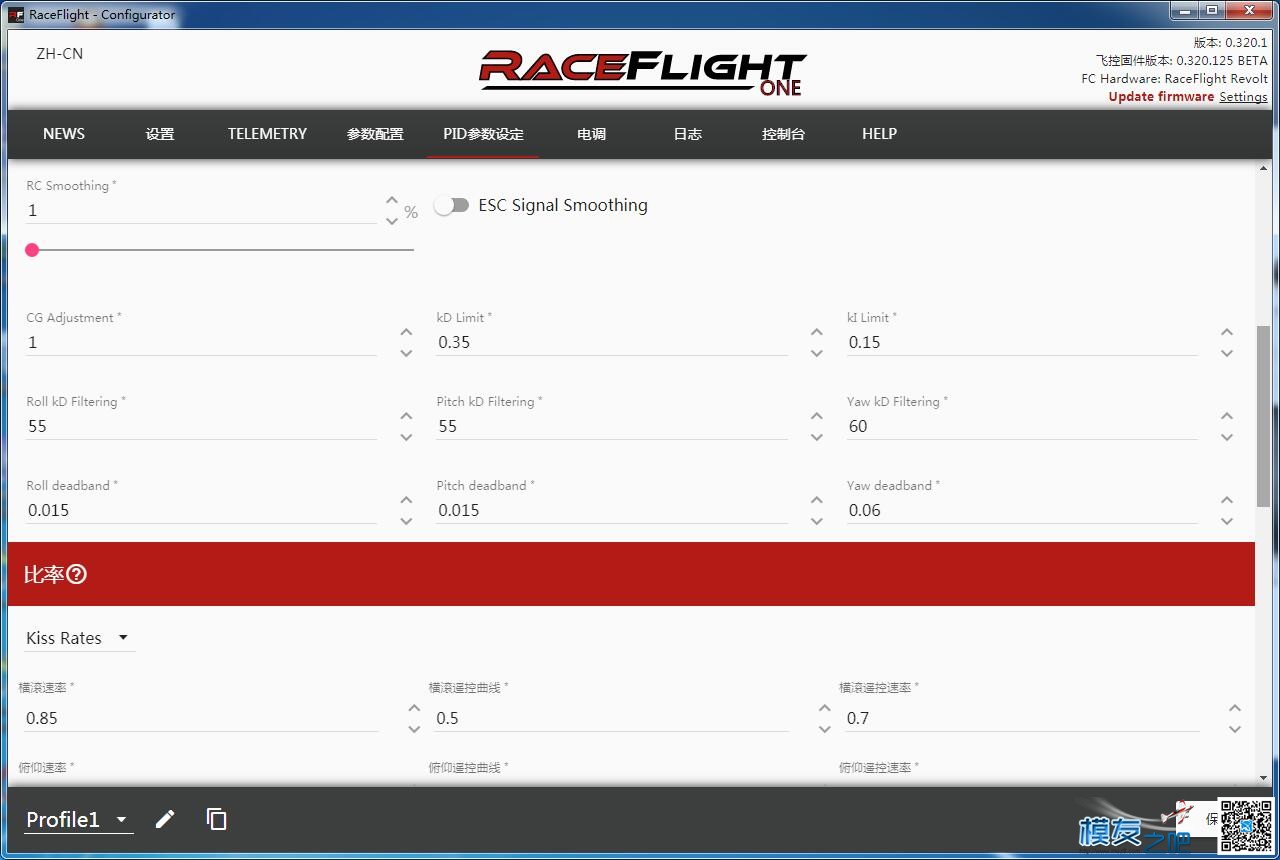This screenshot has width=1280, height=860.
Task: Click the vertical scrollbar thumb
Action: coord(1263,415)
